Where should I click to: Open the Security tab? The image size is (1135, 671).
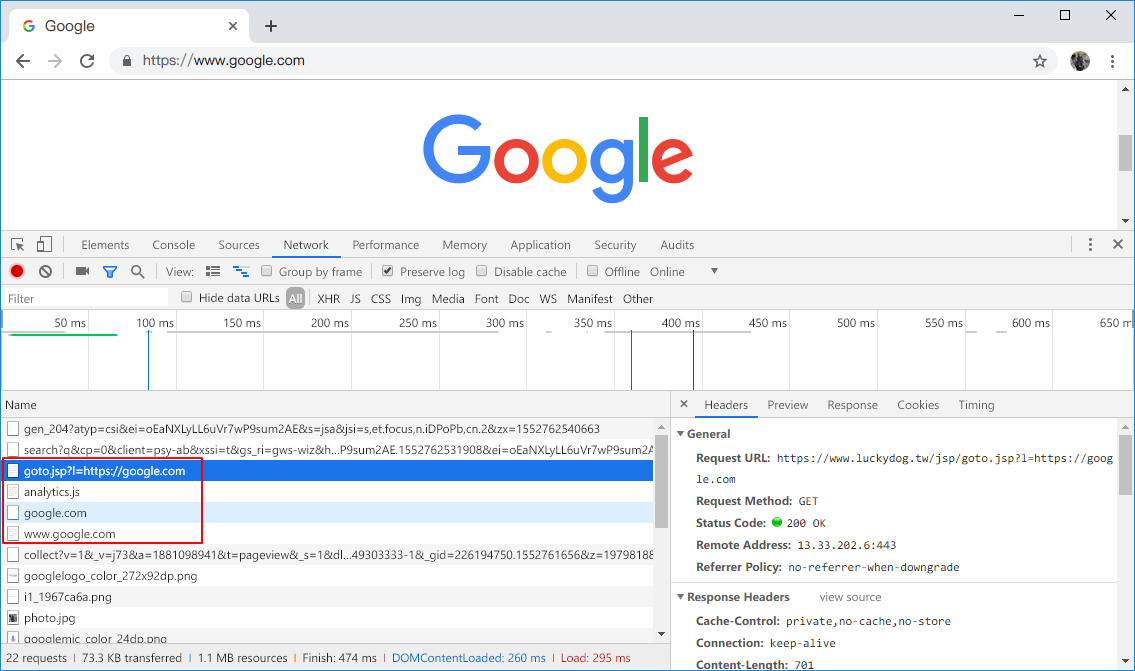(615, 245)
